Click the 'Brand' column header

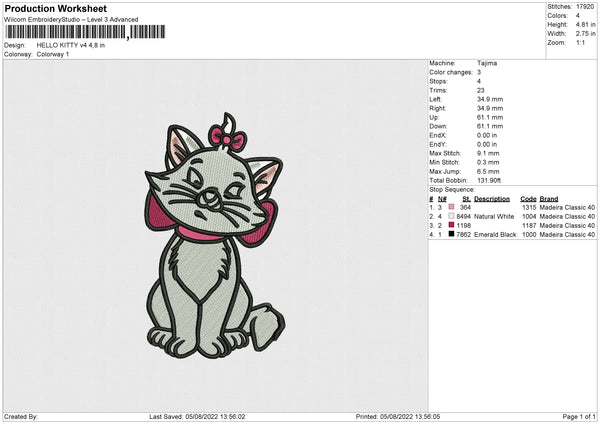[549, 199]
